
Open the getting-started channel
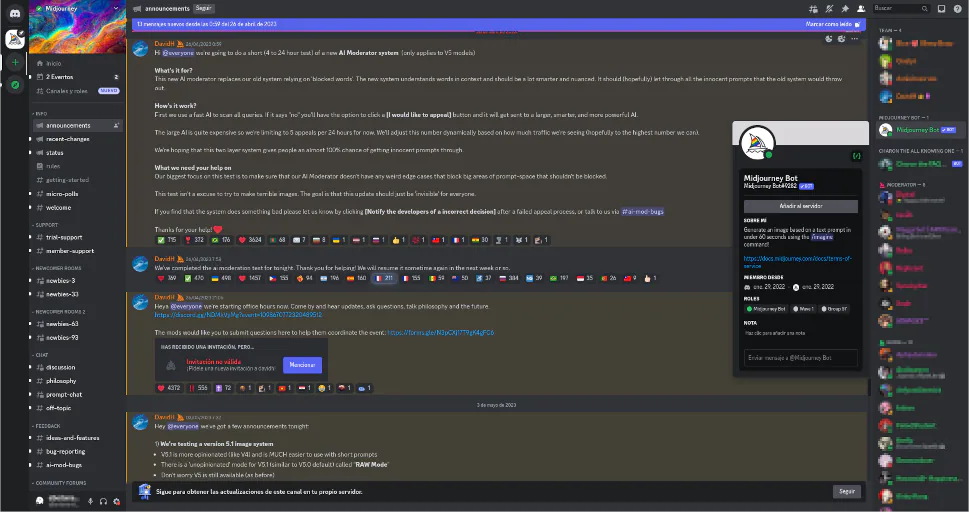77,180
